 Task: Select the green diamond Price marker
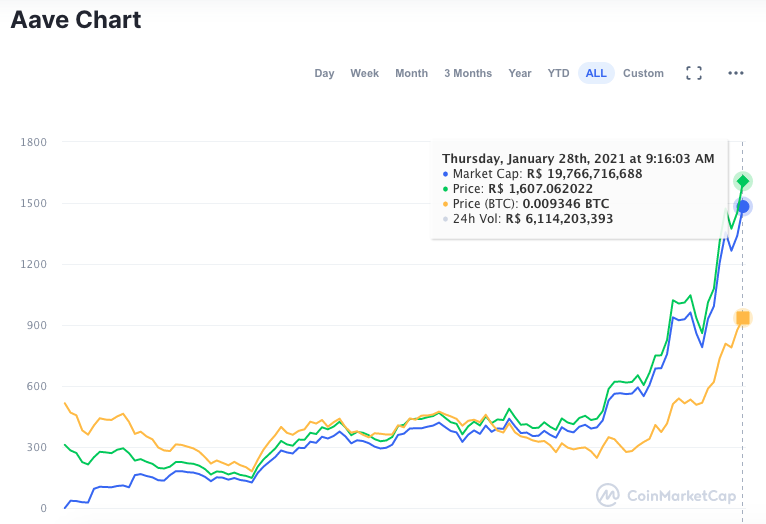point(743,181)
